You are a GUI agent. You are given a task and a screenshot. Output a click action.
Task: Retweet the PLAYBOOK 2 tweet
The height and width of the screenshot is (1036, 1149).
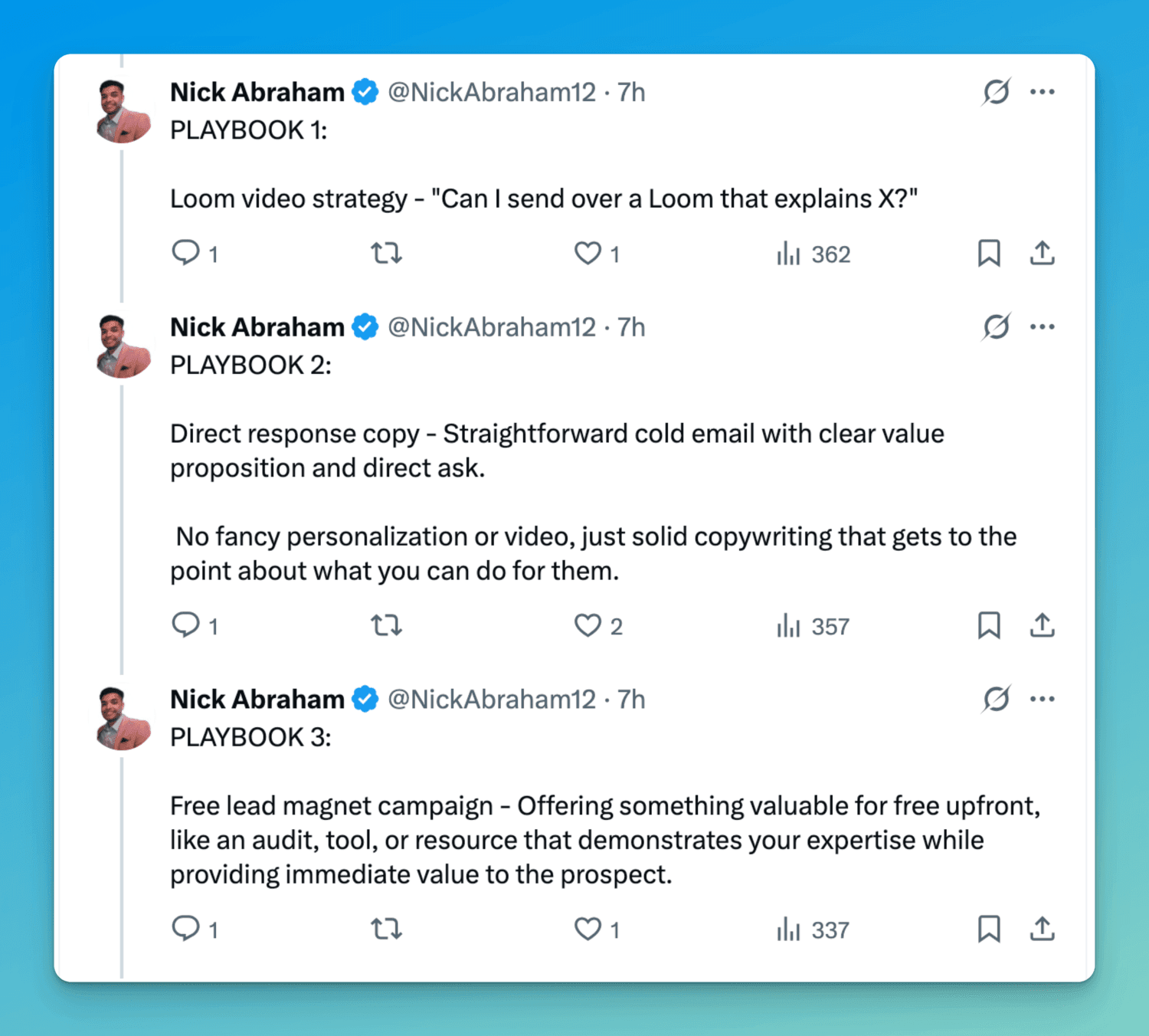(x=387, y=625)
